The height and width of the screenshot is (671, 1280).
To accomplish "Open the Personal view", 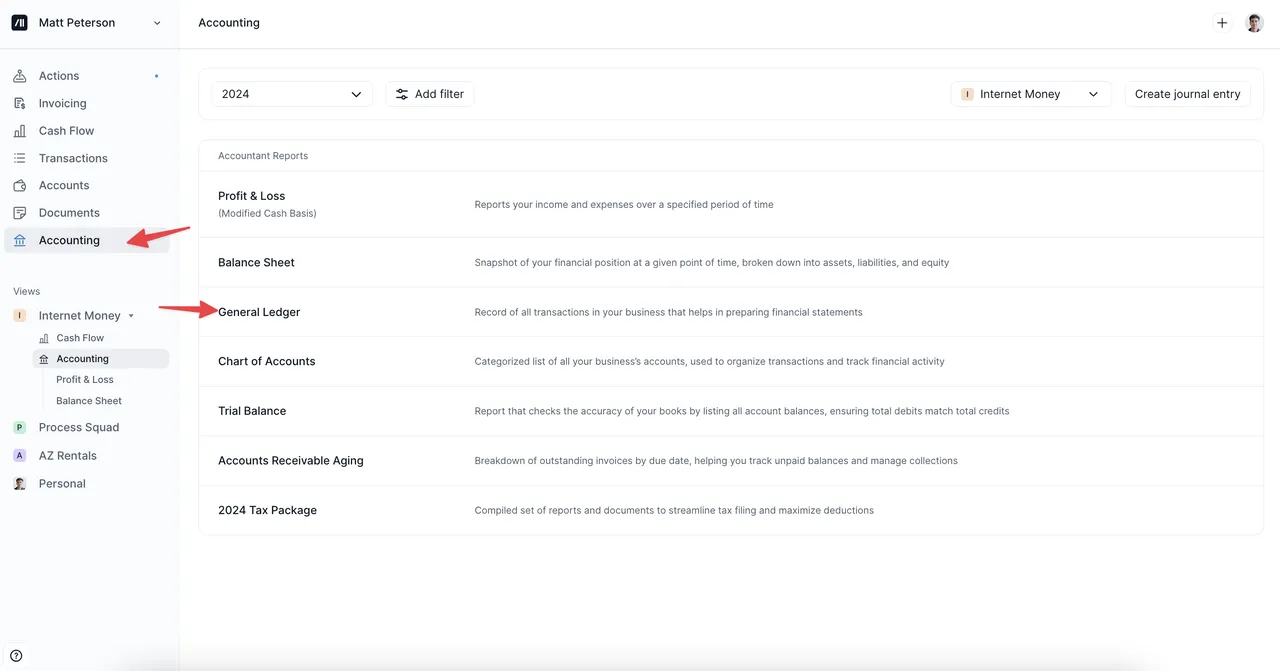I will (x=62, y=484).
